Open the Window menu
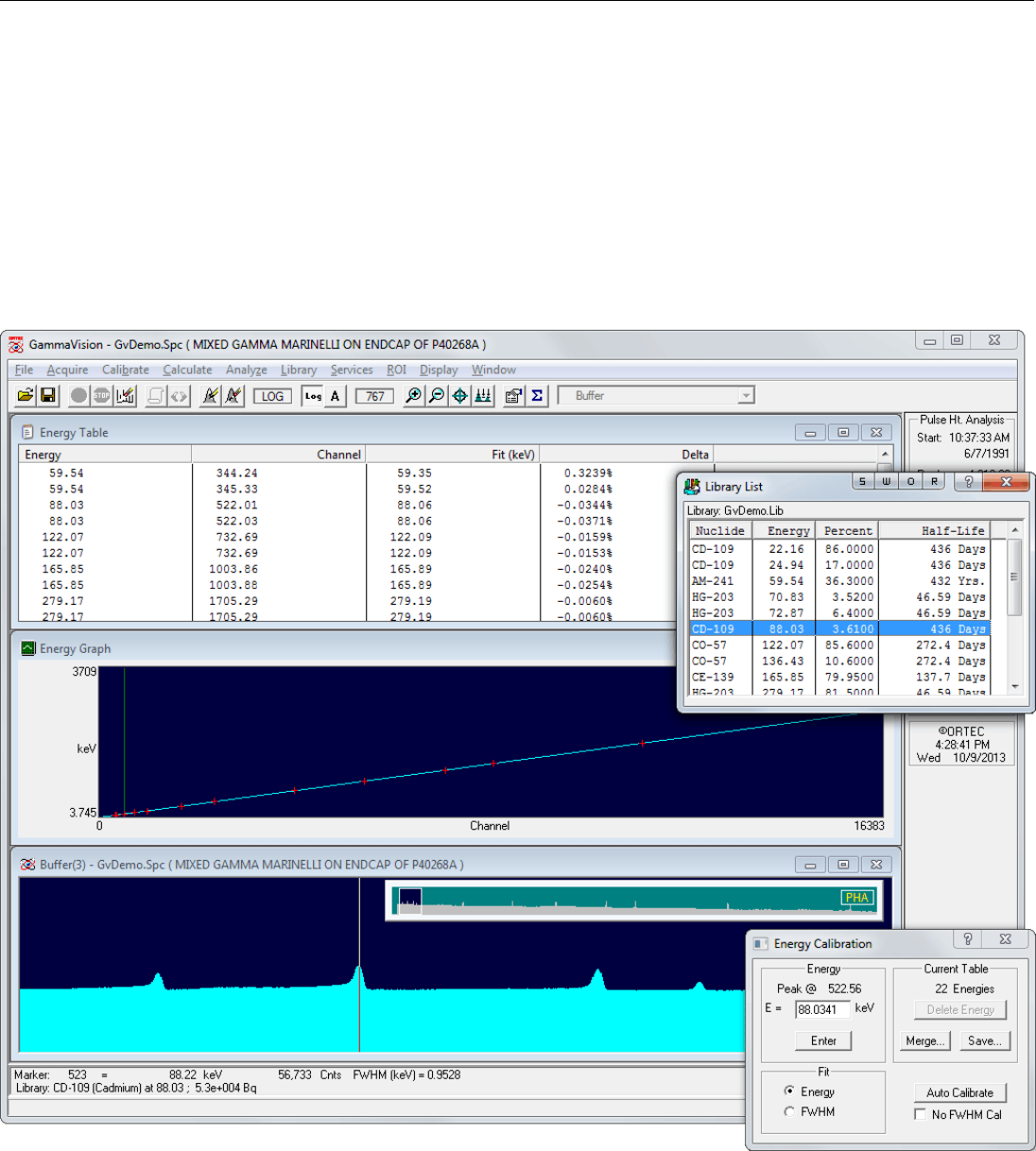Screen dimensions: 1036x1151 (493, 369)
